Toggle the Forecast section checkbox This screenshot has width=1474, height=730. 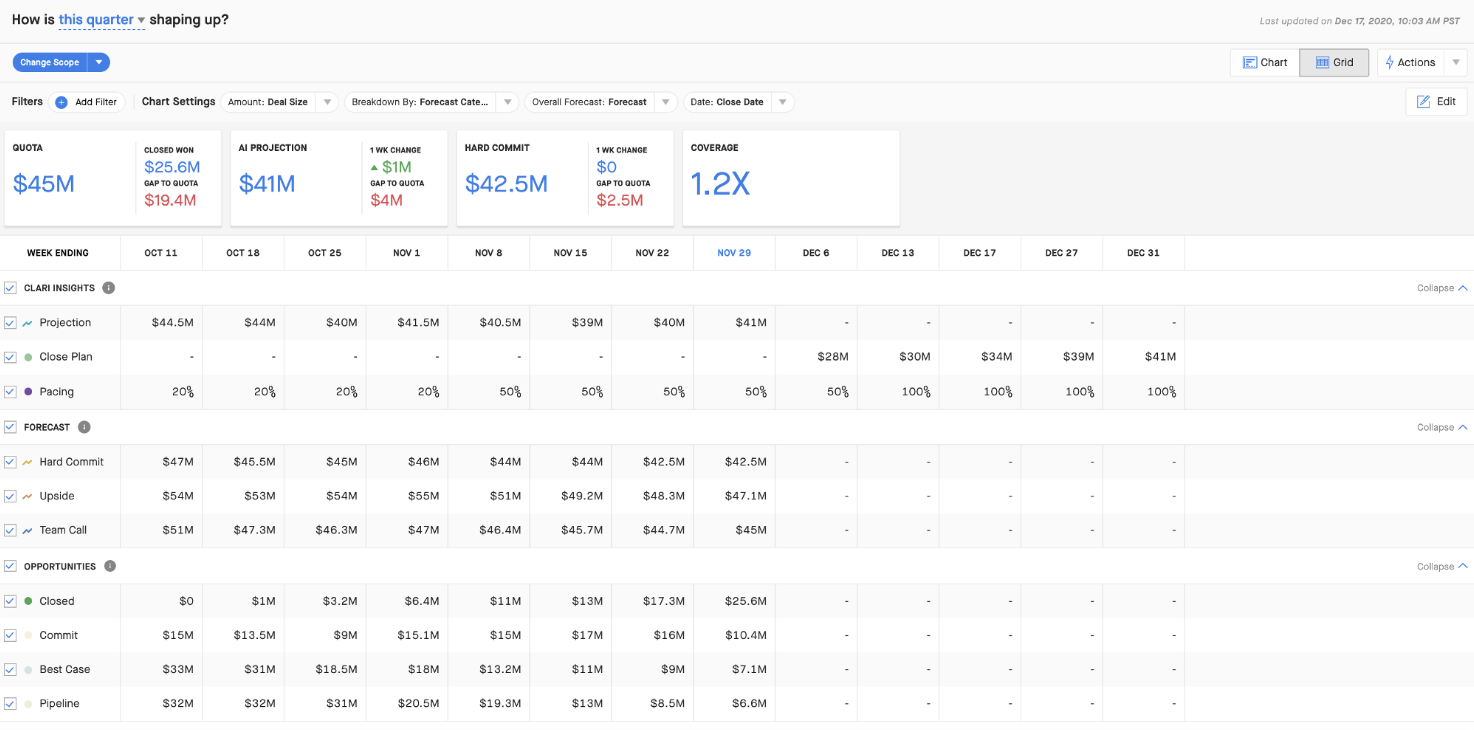click(x=10, y=427)
